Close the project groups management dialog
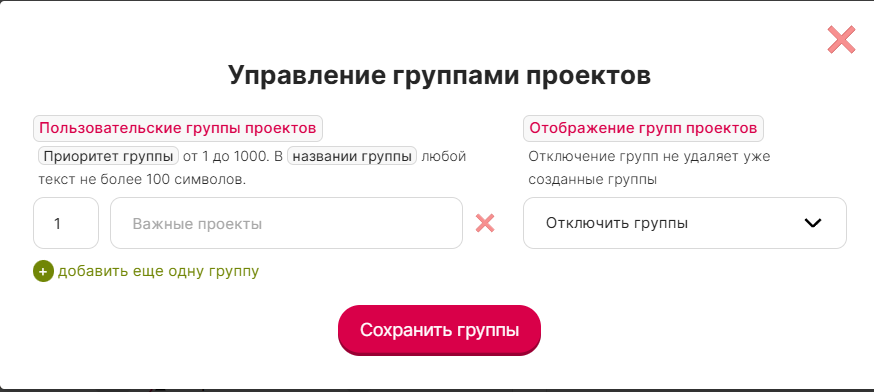Image resolution: width=874 pixels, height=392 pixels. point(841,40)
